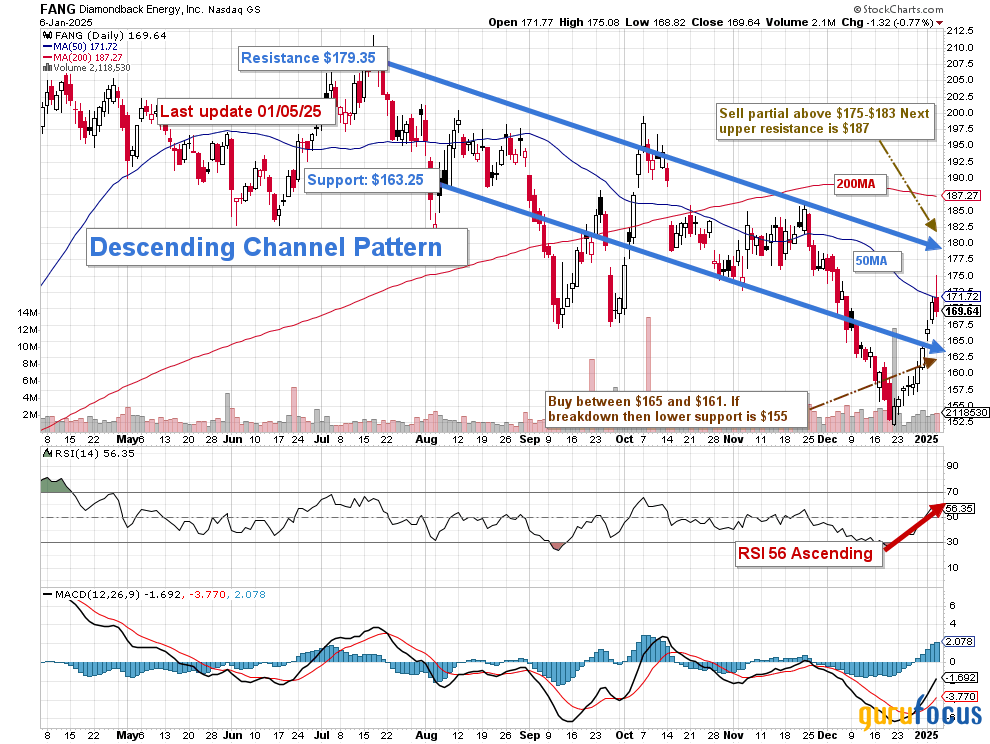Click the 187.27 price tag on the axis
This screenshot has height=744, width=990.
[x=962, y=196]
